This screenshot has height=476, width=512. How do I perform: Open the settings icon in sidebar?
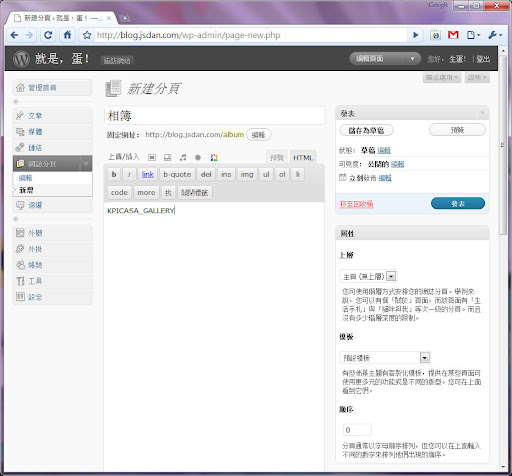[20, 297]
